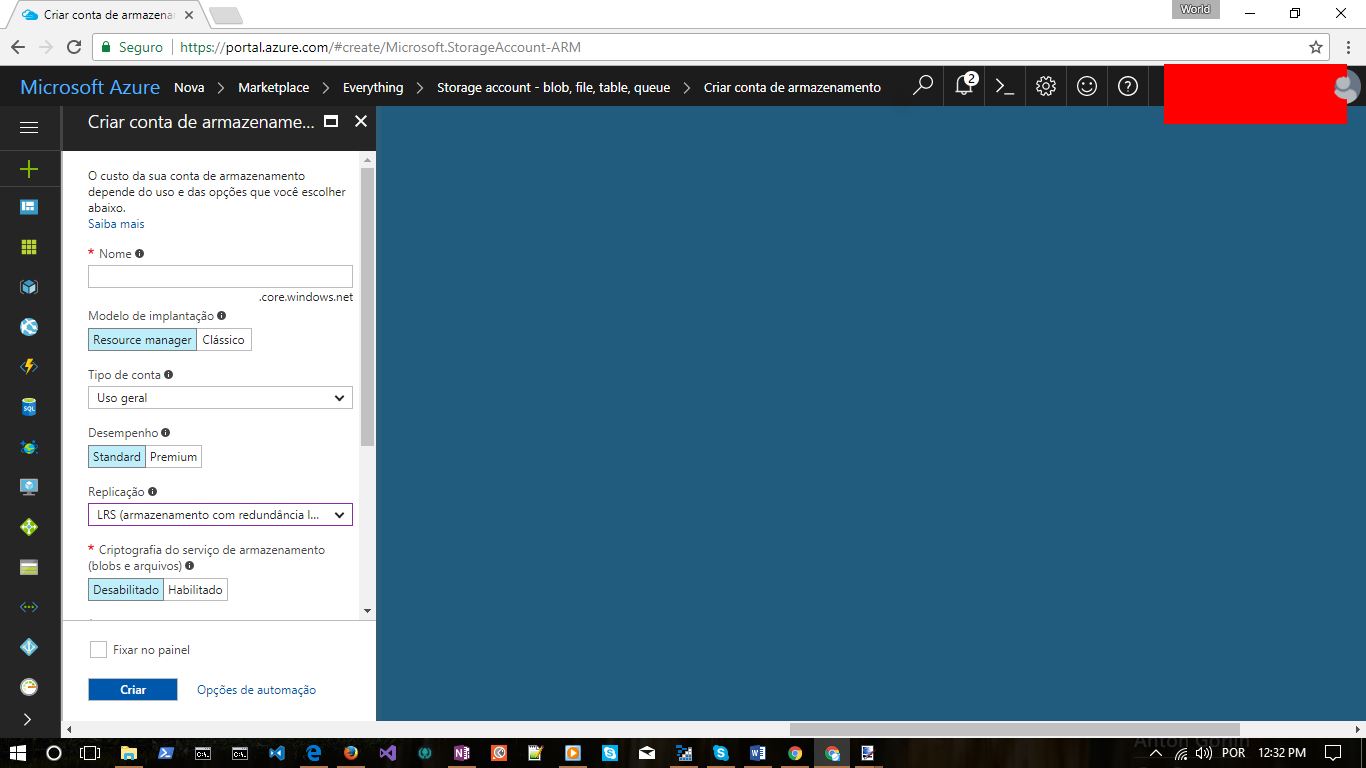Click the Chrome address bar URL
Screen dimensions: 1366x768
[380, 47]
